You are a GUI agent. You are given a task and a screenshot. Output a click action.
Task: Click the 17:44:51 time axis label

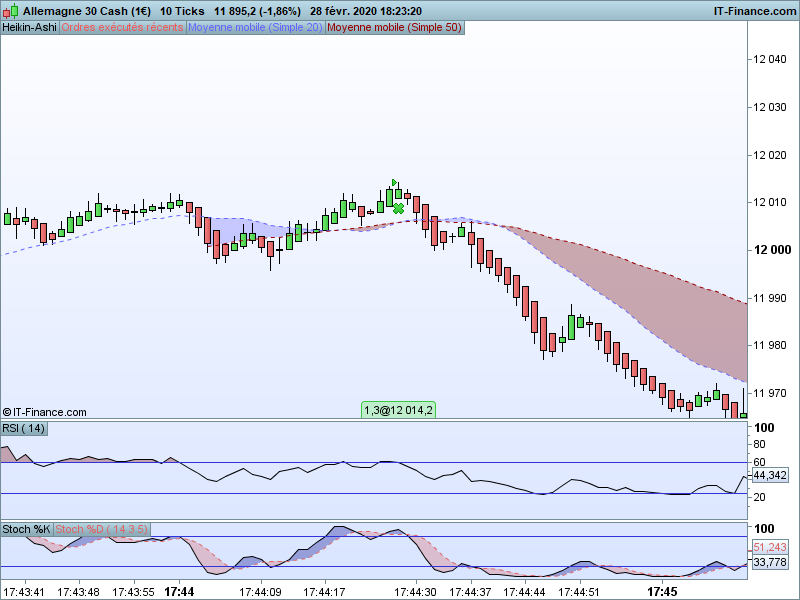(579, 592)
